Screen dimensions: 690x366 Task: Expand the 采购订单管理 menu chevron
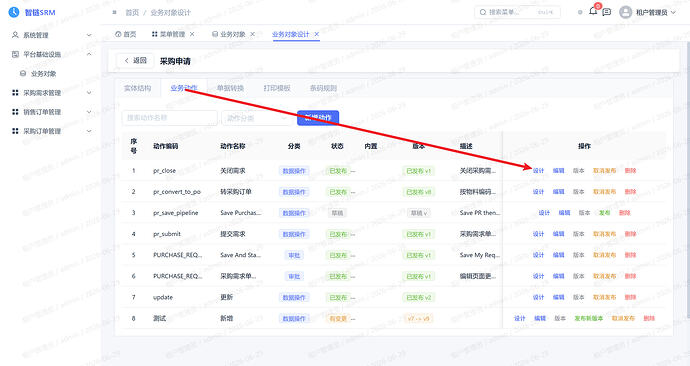click(x=89, y=131)
